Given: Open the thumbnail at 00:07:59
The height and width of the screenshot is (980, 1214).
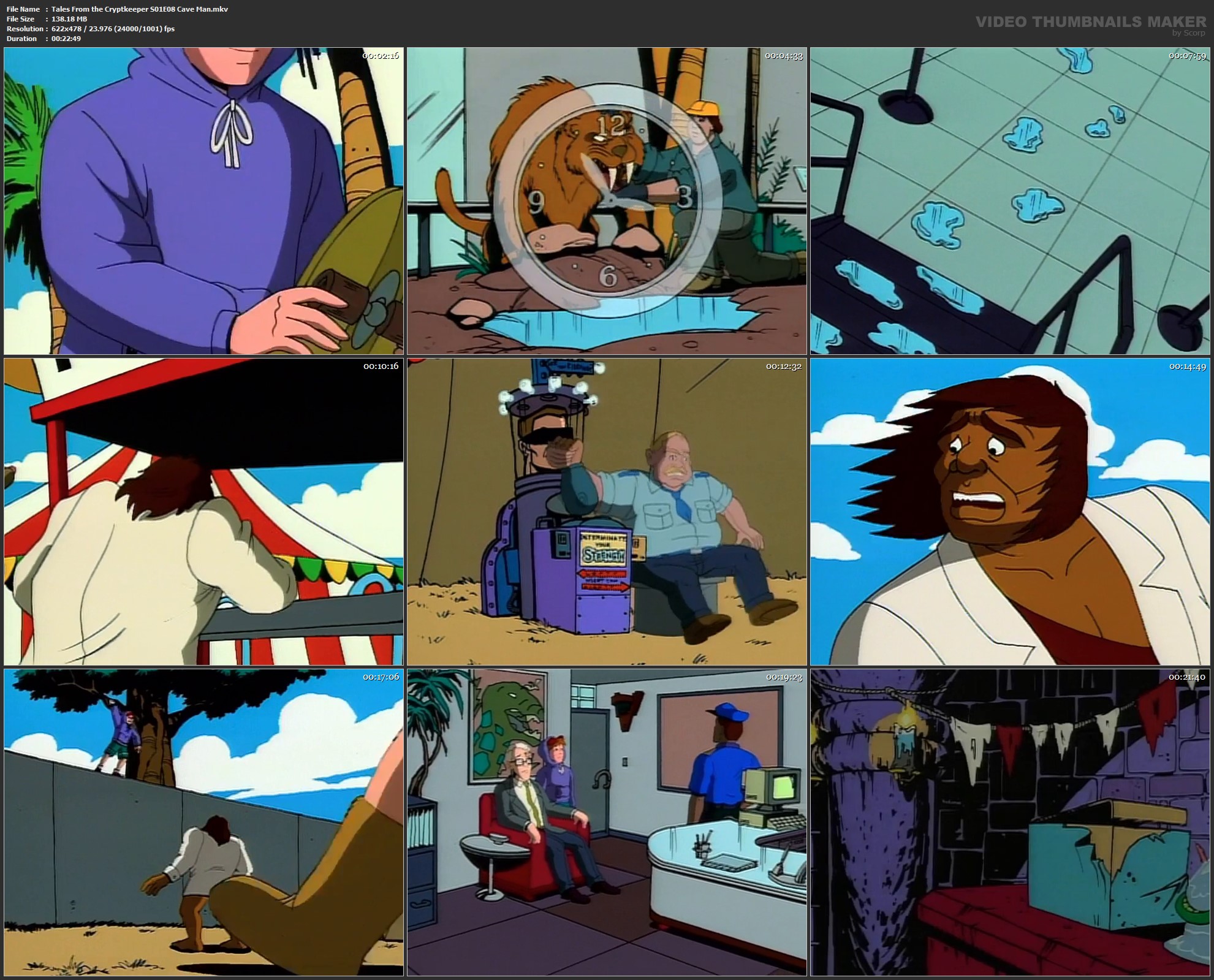Looking at the screenshot, I should (x=1010, y=201).
